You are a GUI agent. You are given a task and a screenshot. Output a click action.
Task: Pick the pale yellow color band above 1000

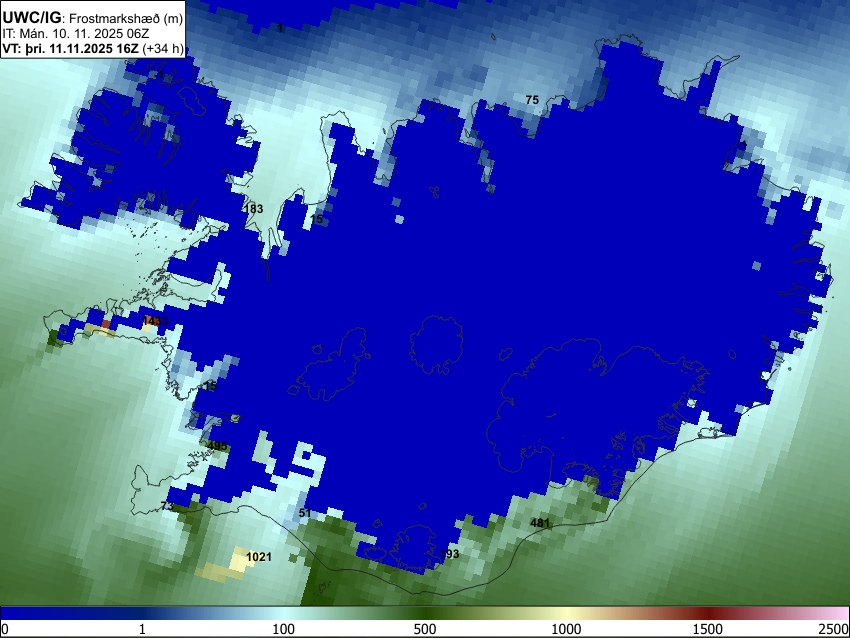[566, 613]
